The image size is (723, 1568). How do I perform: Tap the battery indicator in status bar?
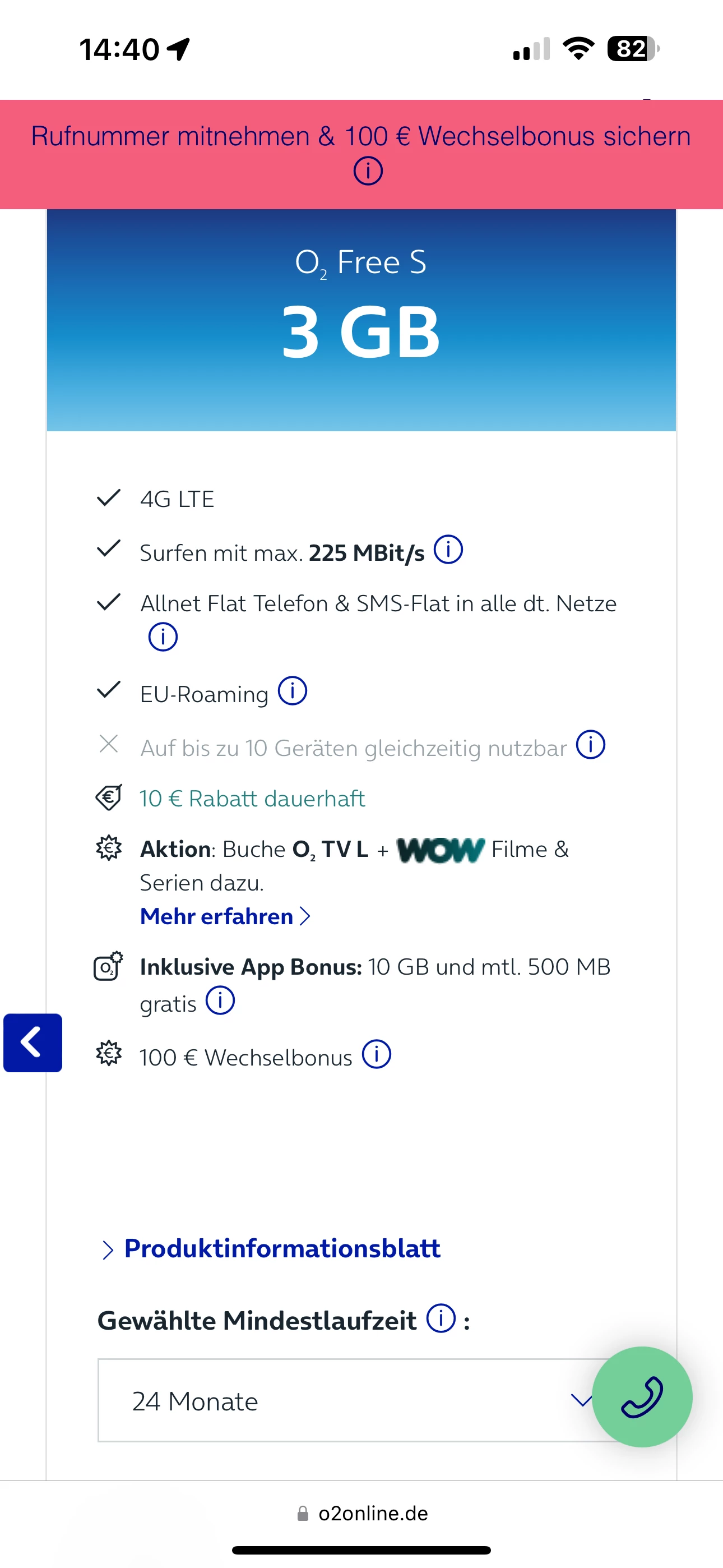633,49
